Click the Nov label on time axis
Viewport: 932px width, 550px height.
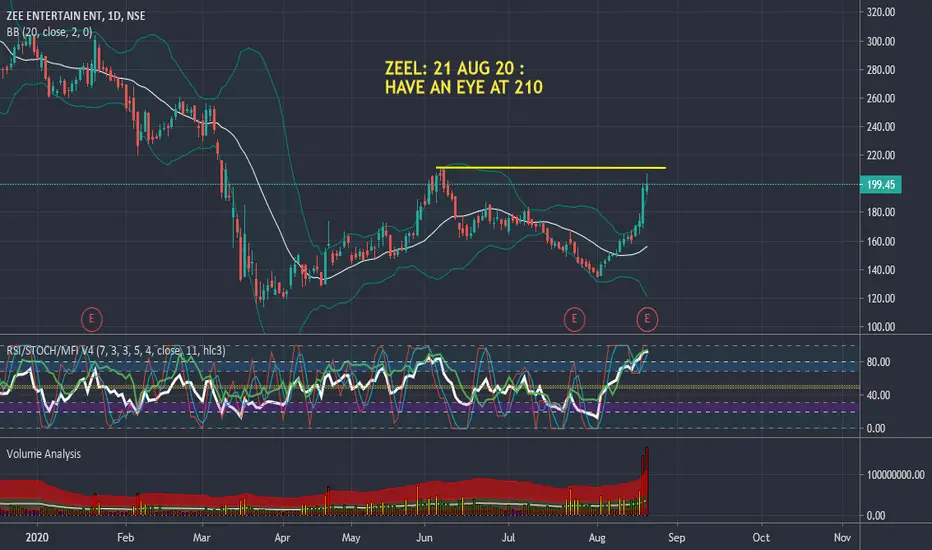pyautogui.click(x=842, y=538)
